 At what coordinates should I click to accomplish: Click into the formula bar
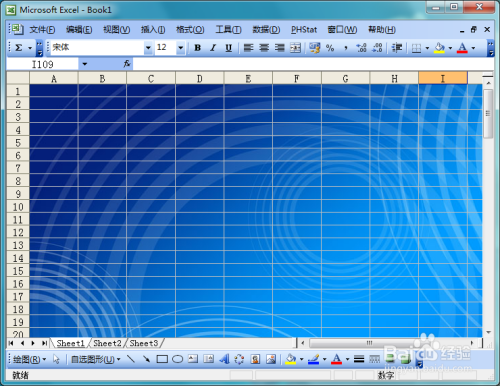point(313,64)
